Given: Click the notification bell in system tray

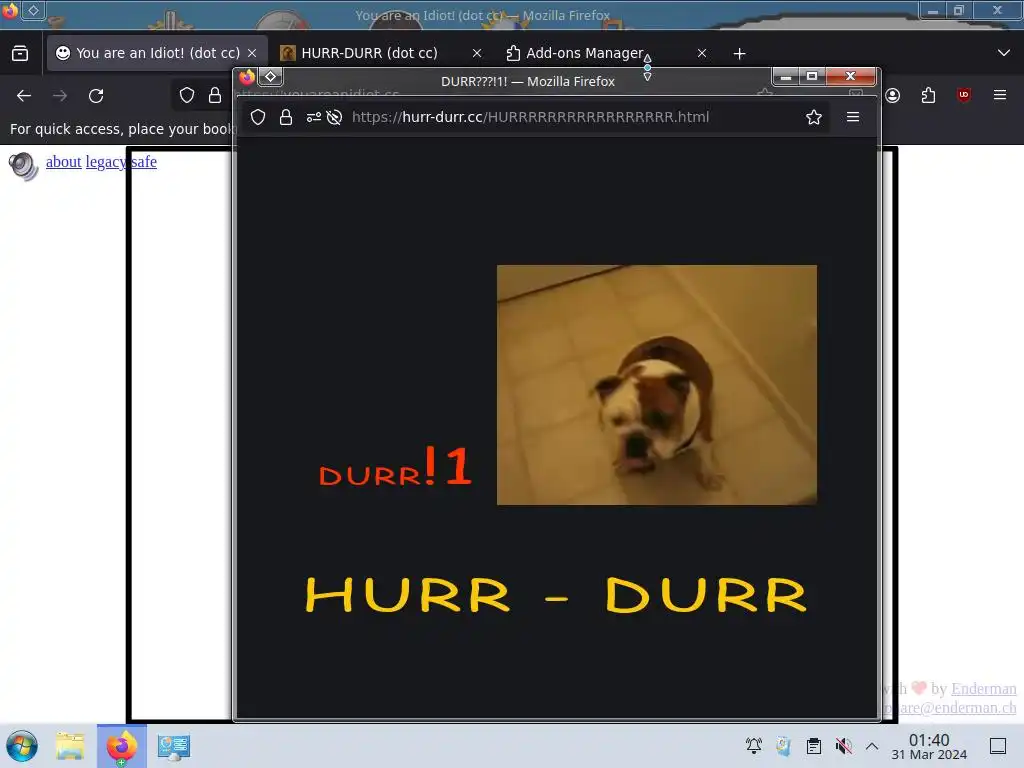Looking at the screenshot, I should (754, 746).
